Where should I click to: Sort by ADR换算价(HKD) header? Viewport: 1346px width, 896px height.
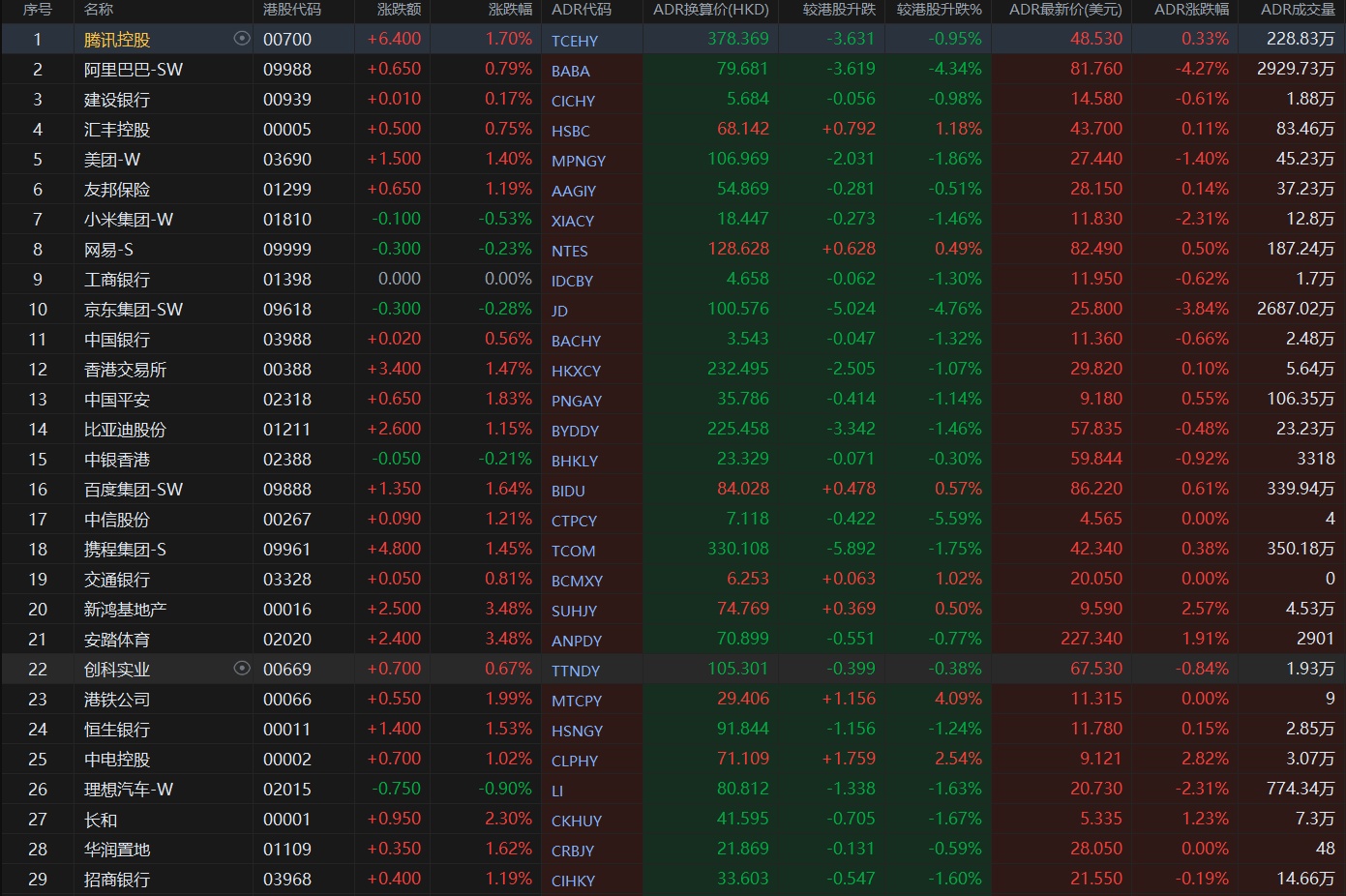point(710,10)
